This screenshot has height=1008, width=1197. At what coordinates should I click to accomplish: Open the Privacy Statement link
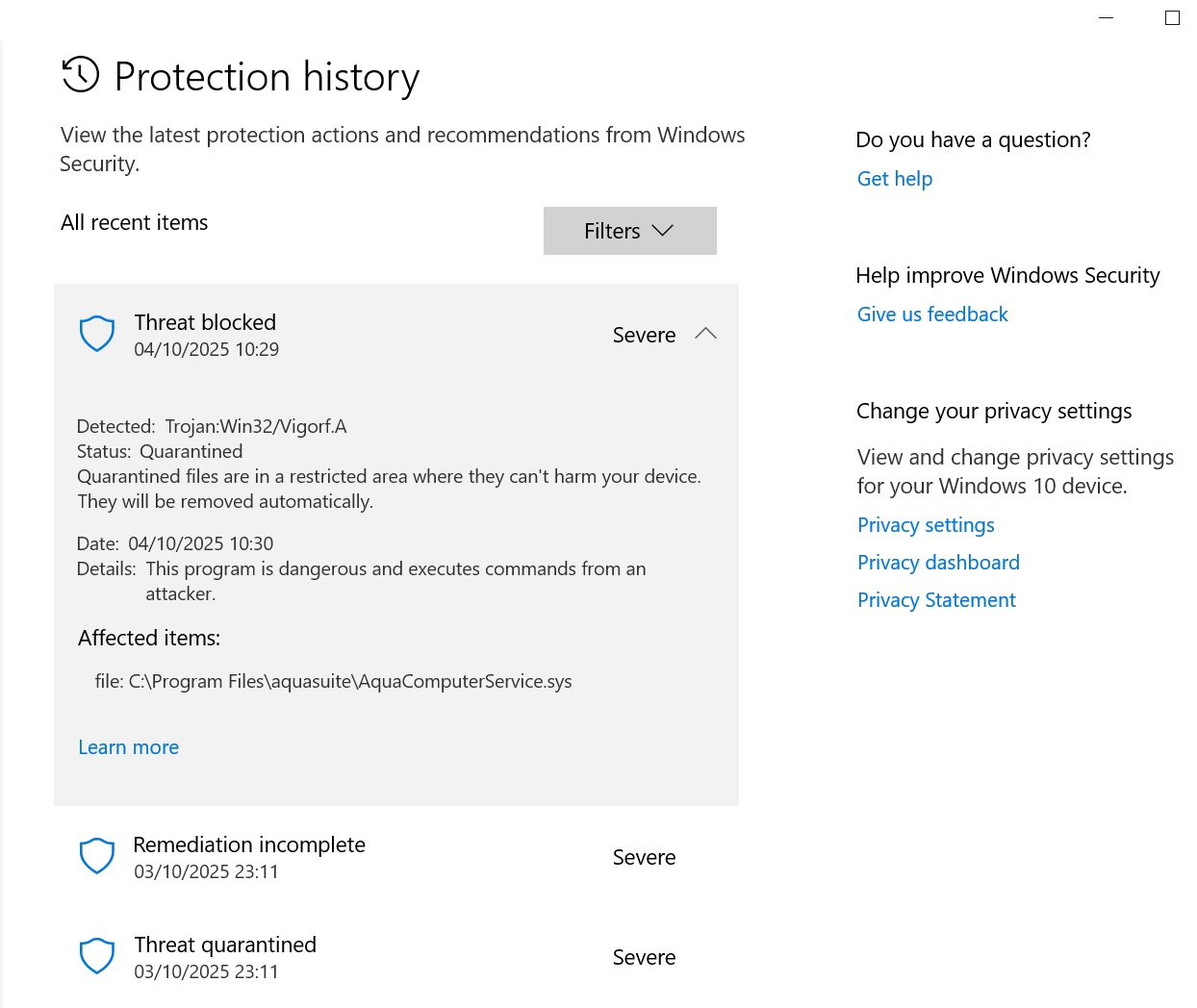tap(935, 600)
